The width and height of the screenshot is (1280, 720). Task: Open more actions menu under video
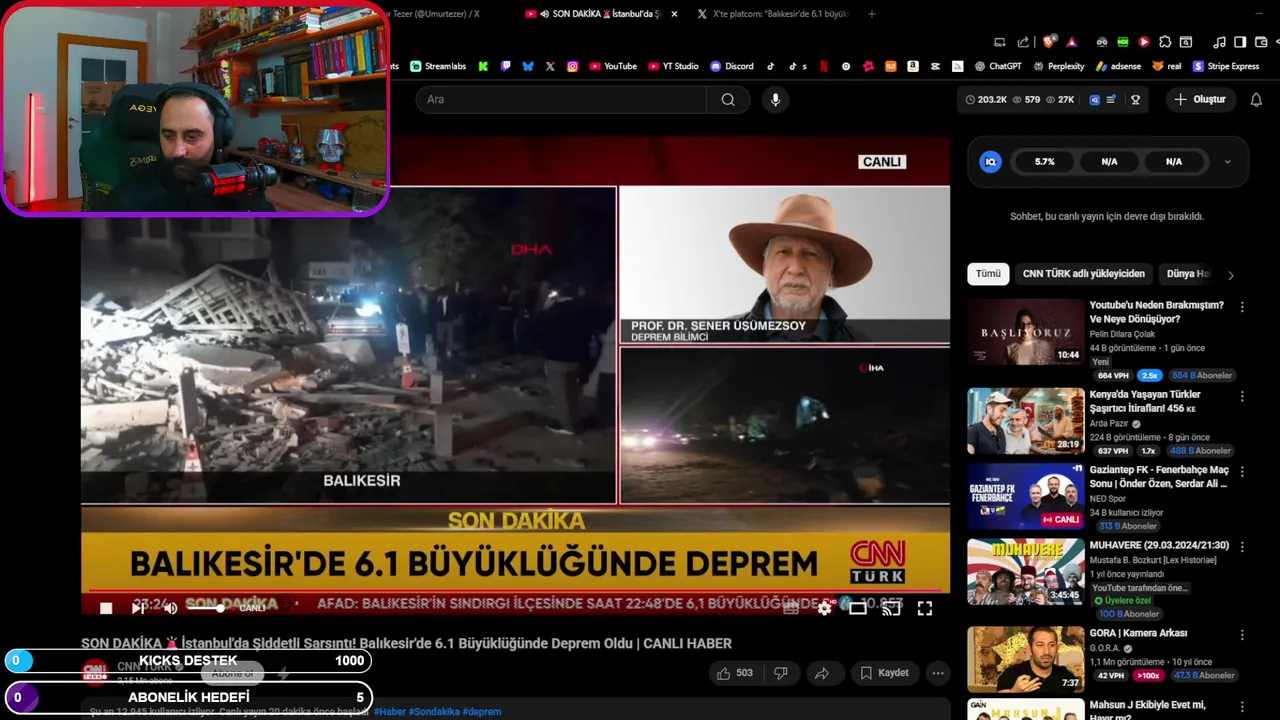click(938, 673)
